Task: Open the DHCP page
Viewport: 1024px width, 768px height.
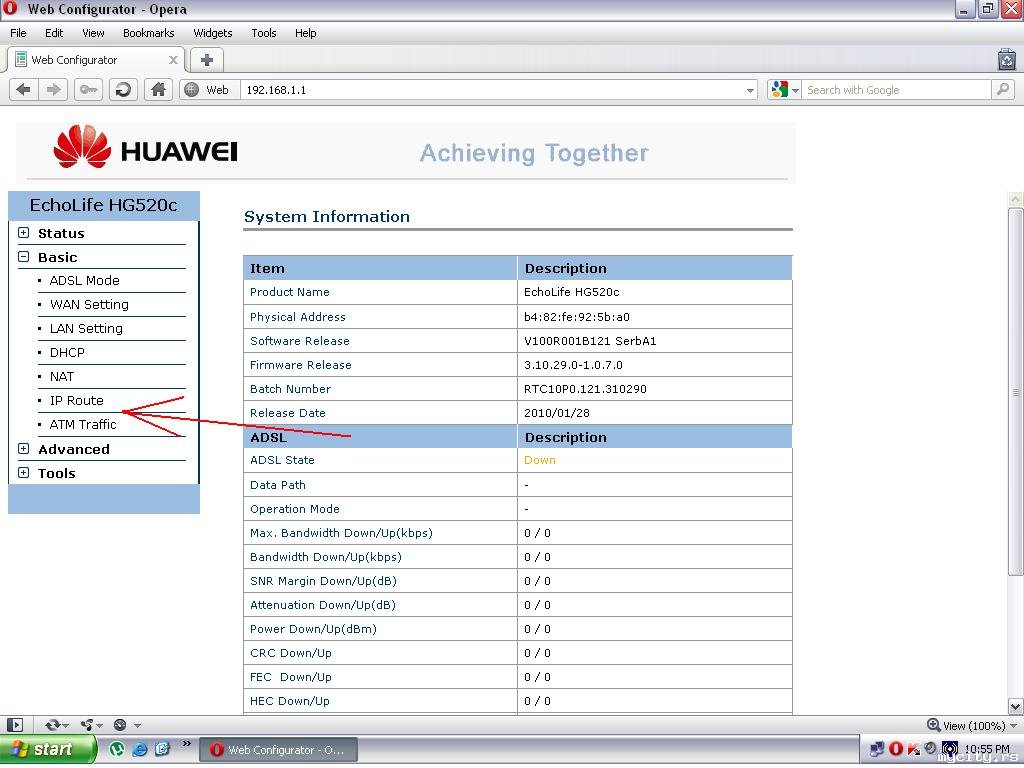Action: click(67, 353)
